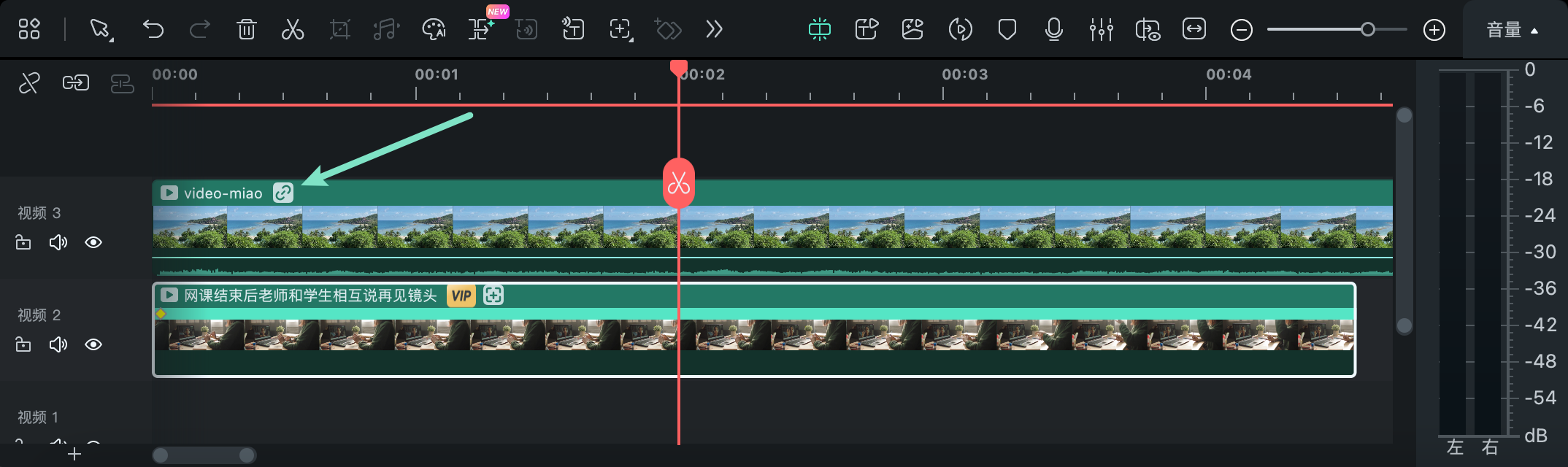This screenshot has width=1568, height=467.
Task: Click the Zoom-to-fit timeline icon
Action: pos(1194,29)
